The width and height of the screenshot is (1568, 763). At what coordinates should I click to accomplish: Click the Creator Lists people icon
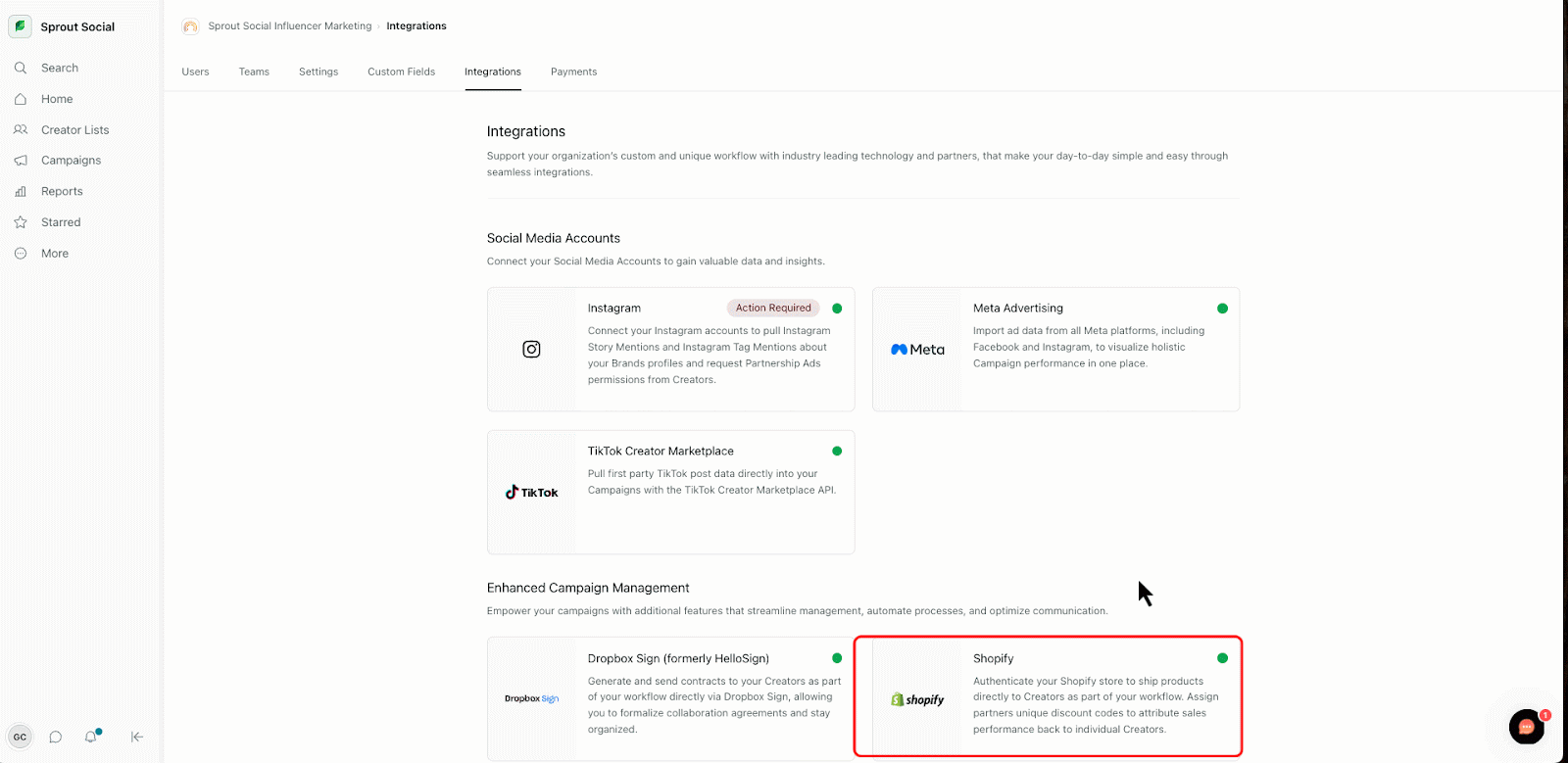click(x=21, y=129)
